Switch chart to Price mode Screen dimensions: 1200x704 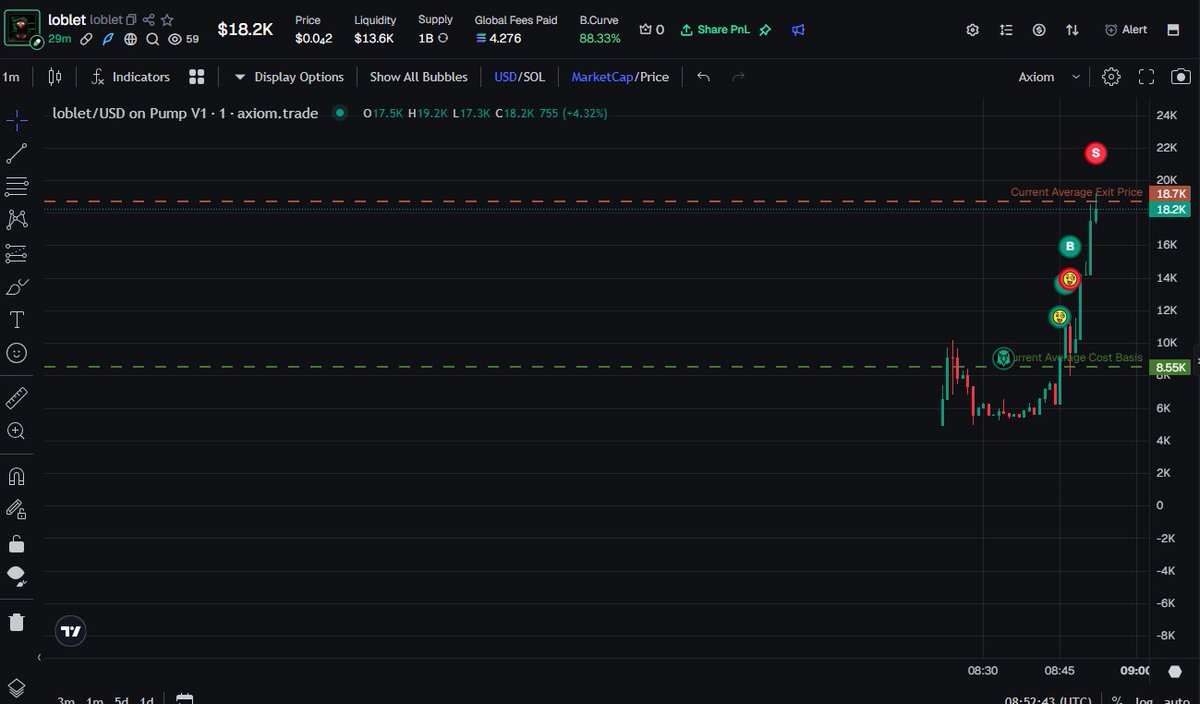coord(654,77)
